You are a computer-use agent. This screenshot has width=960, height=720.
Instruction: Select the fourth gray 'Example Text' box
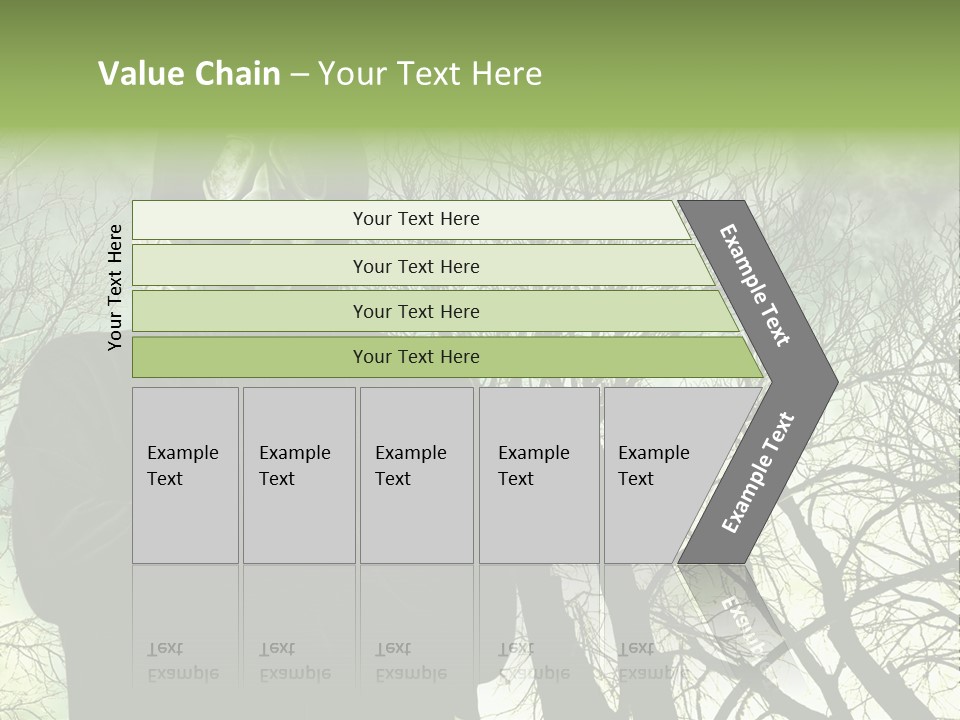click(539, 475)
